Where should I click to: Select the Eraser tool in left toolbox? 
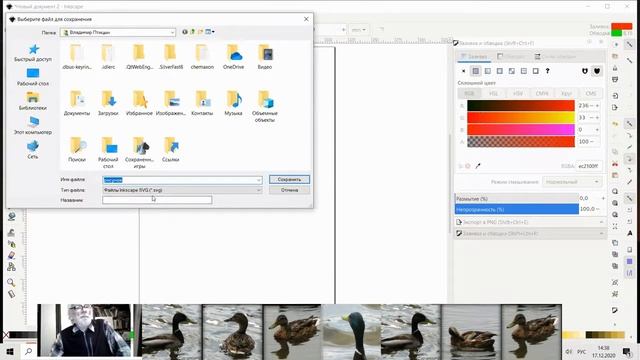11,256
